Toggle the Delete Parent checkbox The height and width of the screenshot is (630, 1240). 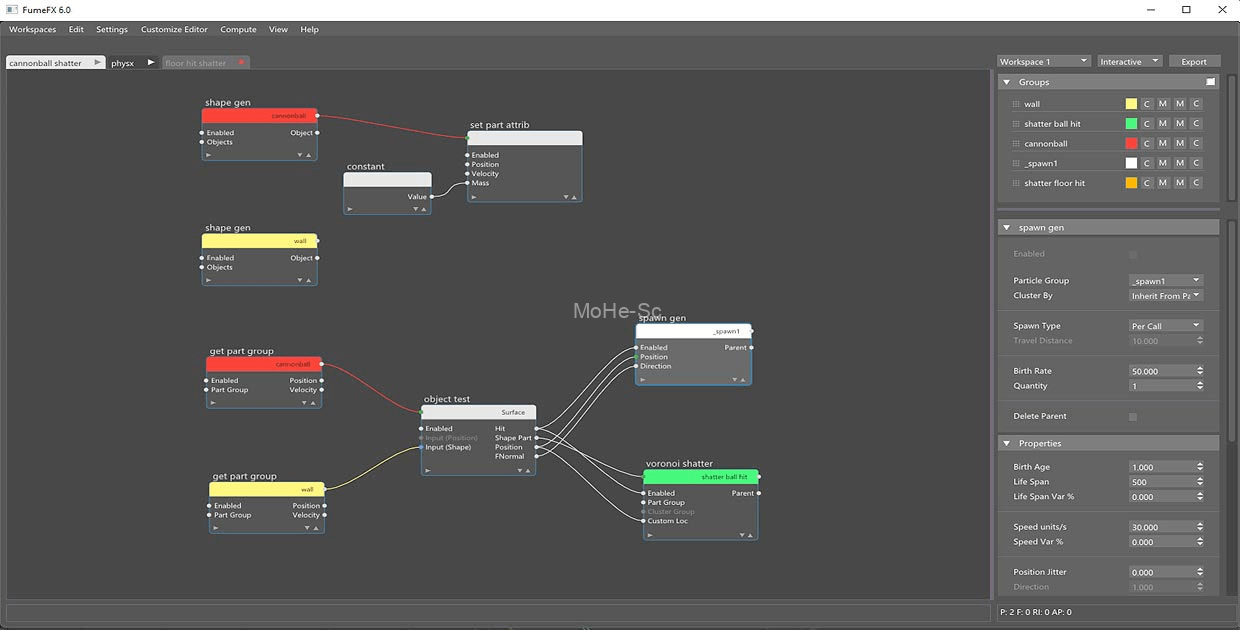(1132, 416)
